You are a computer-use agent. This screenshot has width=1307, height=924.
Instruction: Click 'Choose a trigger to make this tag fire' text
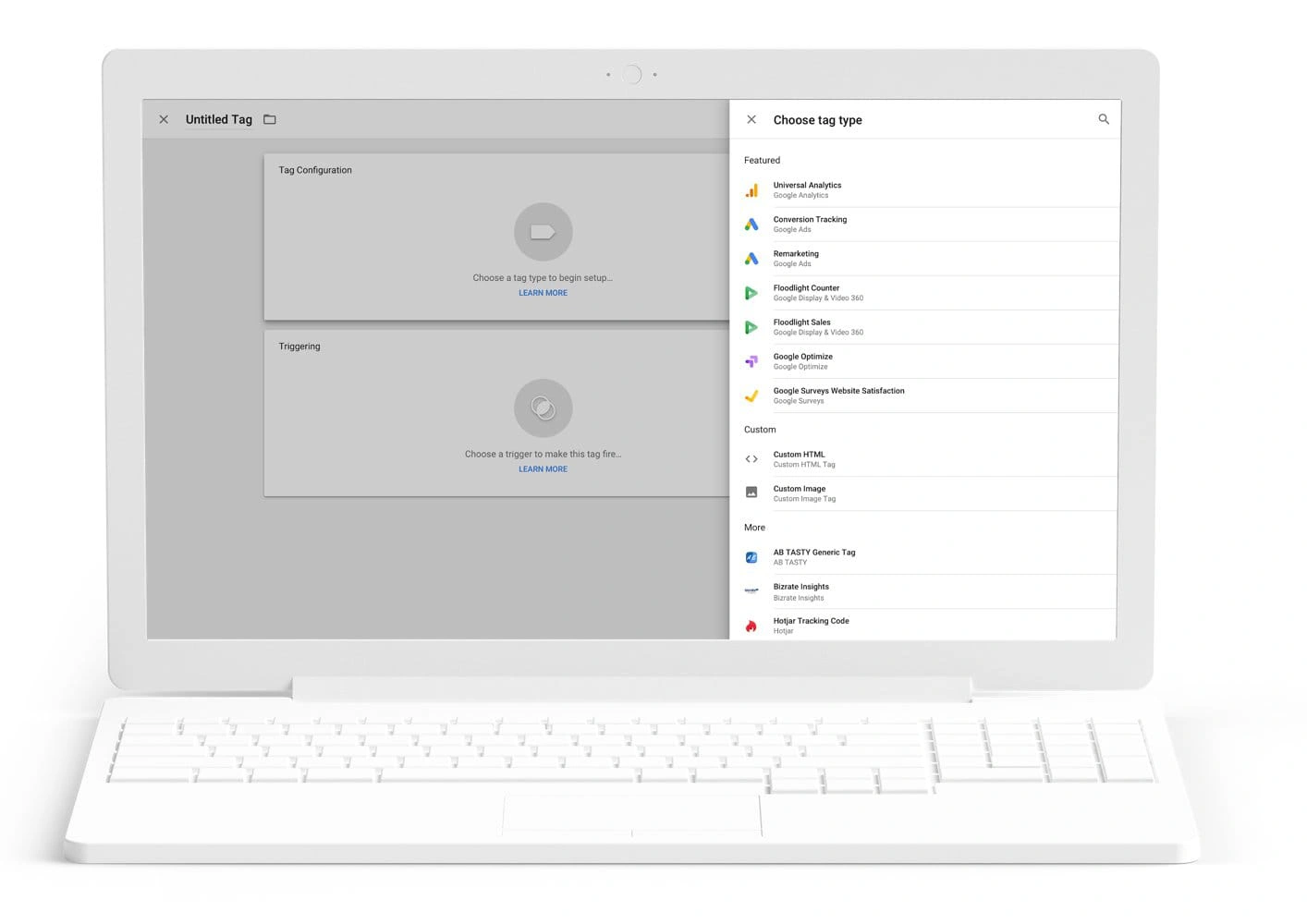(x=543, y=454)
